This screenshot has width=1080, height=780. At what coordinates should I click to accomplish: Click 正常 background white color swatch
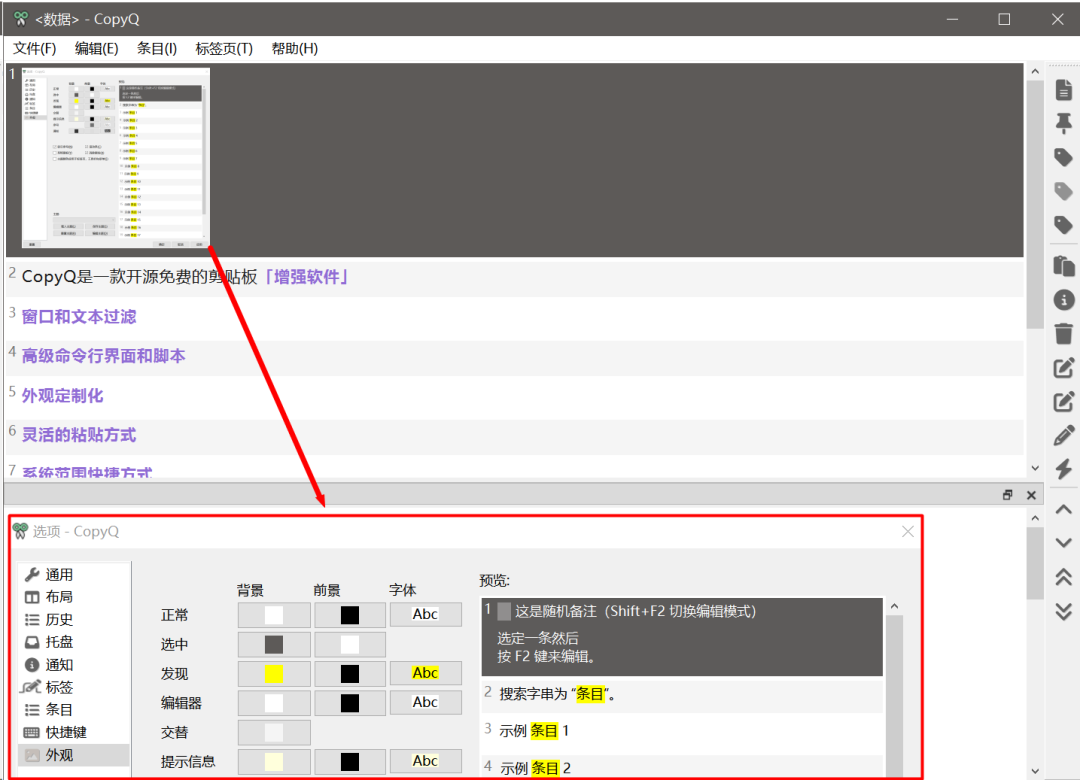[274, 615]
